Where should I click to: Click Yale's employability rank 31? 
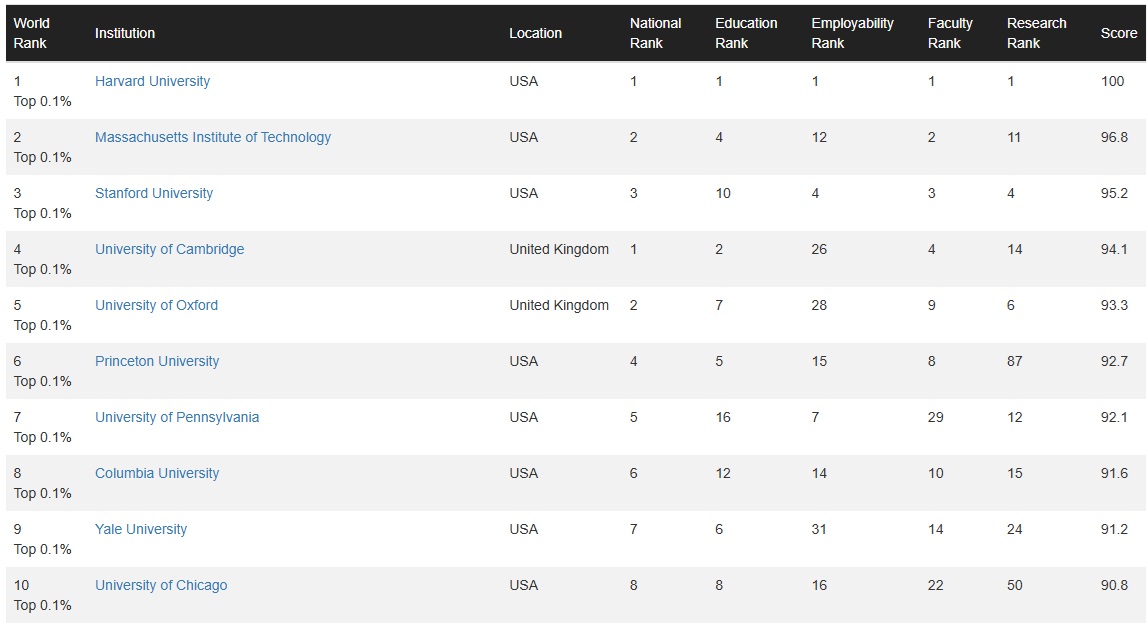pyautogui.click(x=819, y=529)
